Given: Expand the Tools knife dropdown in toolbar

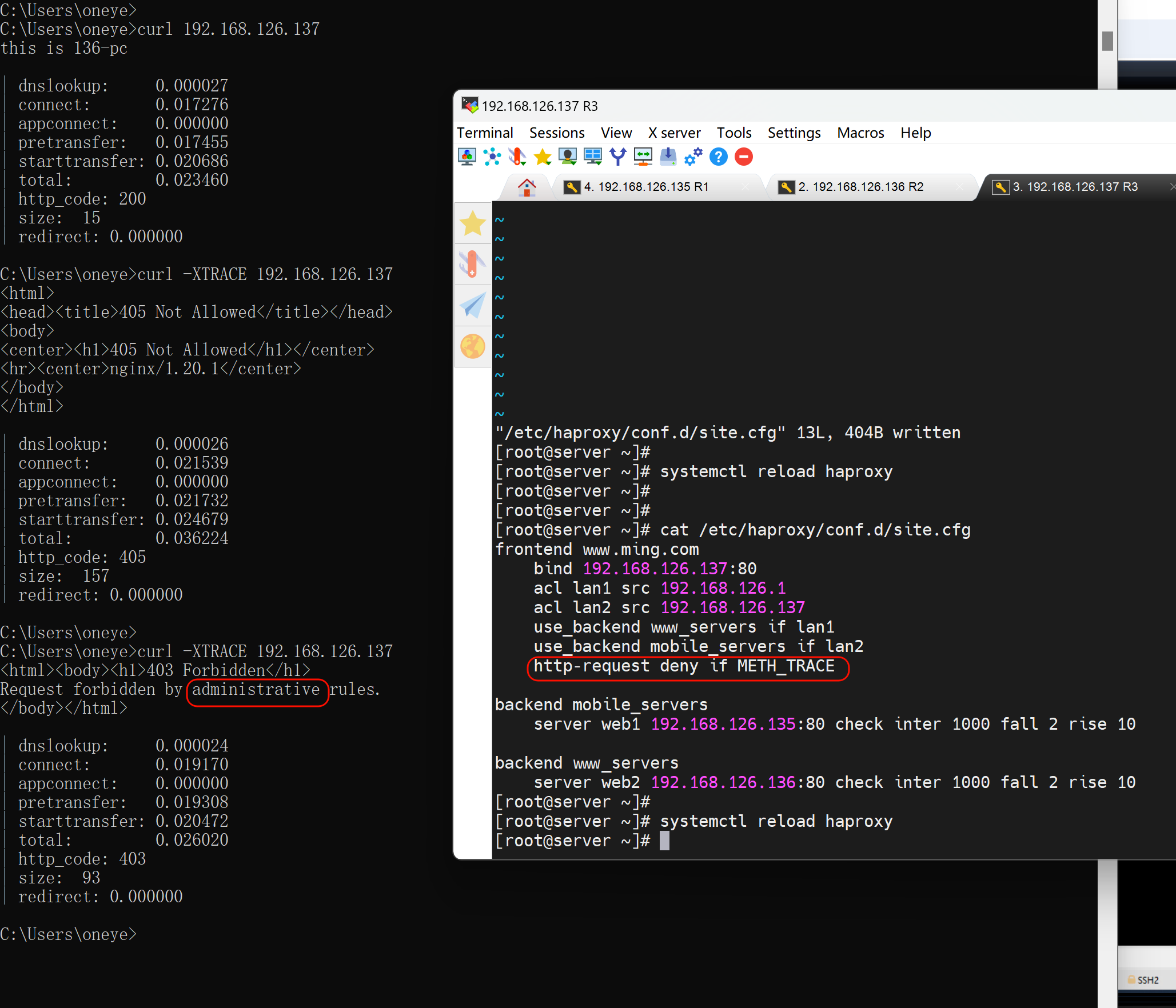Looking at the screenshot, I should pyautogui.click(x=517, y=157).
